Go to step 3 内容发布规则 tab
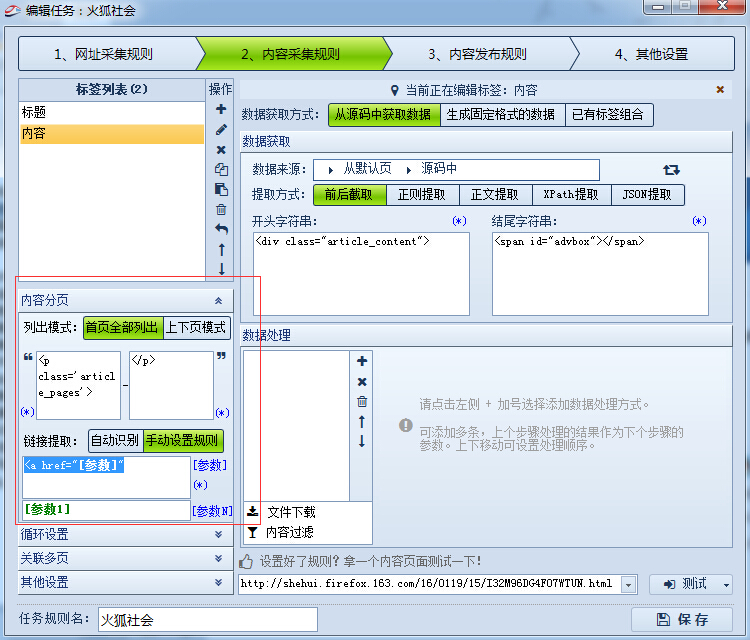Viewport: 750px width, 640px height. coord(477,54)
